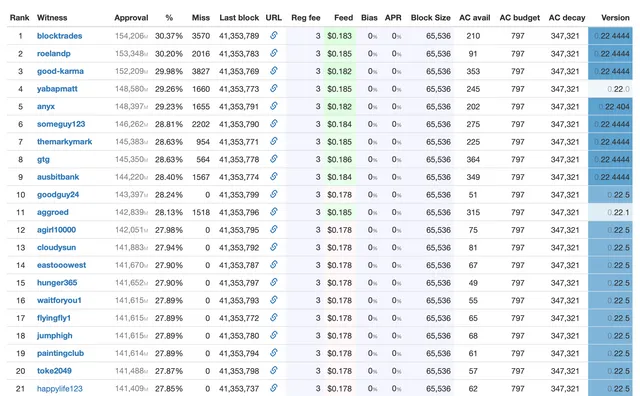Open the URL link icon for anyx

coord(274,106)
